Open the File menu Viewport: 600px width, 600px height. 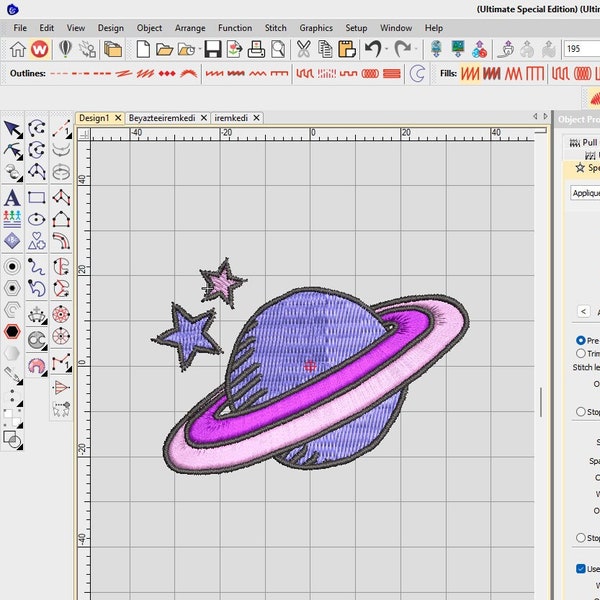click(20, 28)
